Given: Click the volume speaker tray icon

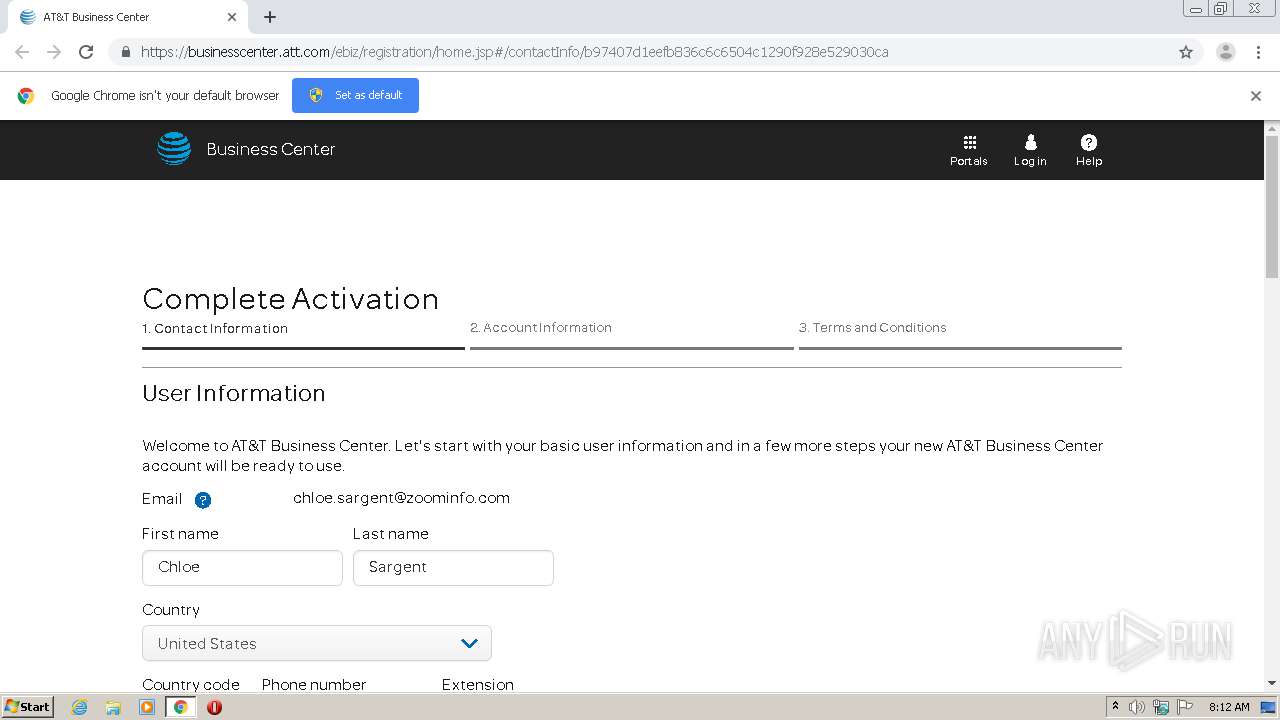Looking at the screenshot, I should pos(1137,707).
